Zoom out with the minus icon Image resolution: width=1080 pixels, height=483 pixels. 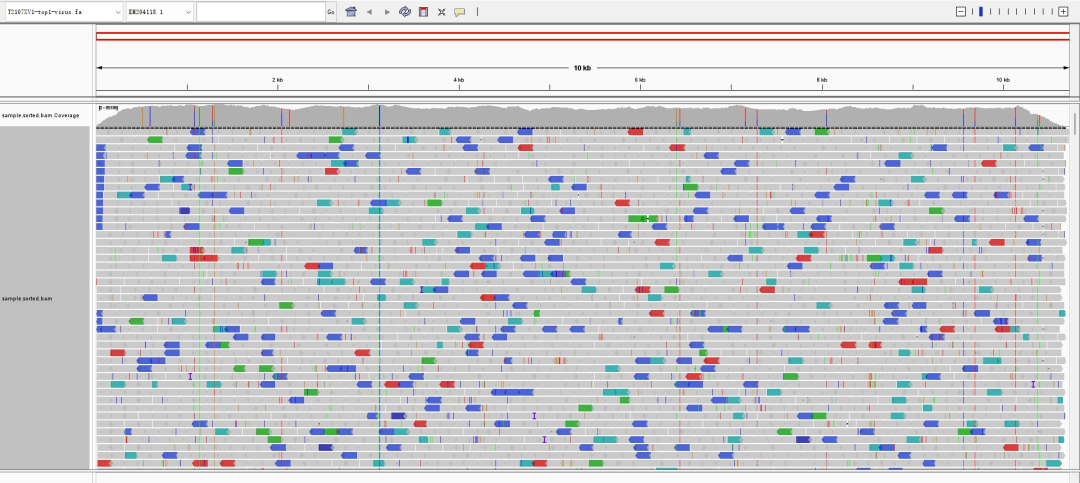click(x=962, y=12)
